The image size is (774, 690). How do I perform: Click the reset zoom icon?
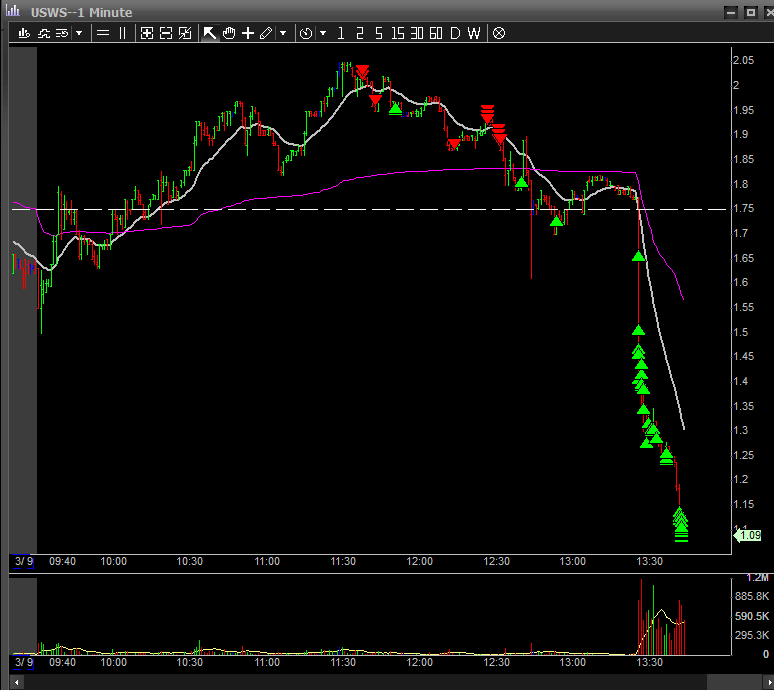185,33
